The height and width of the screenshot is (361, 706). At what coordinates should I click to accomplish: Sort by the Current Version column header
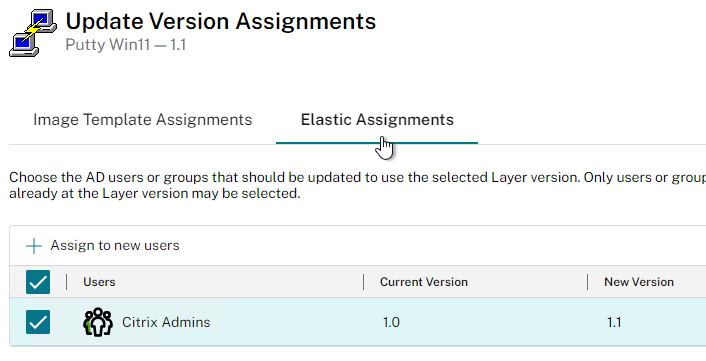pyautogui.click(x=424, y=282)
